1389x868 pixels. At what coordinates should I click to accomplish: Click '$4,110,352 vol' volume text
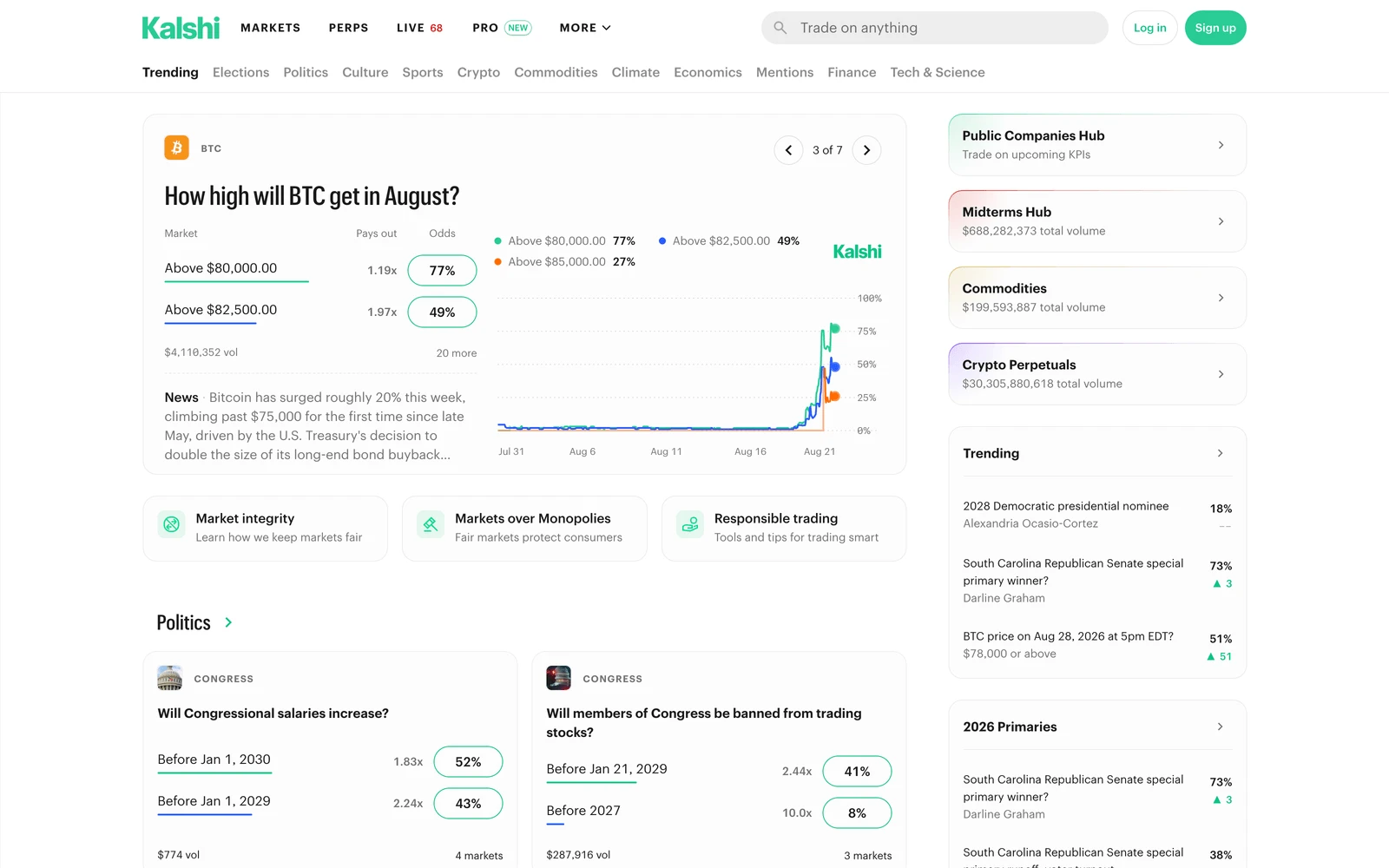coord(201,352)
